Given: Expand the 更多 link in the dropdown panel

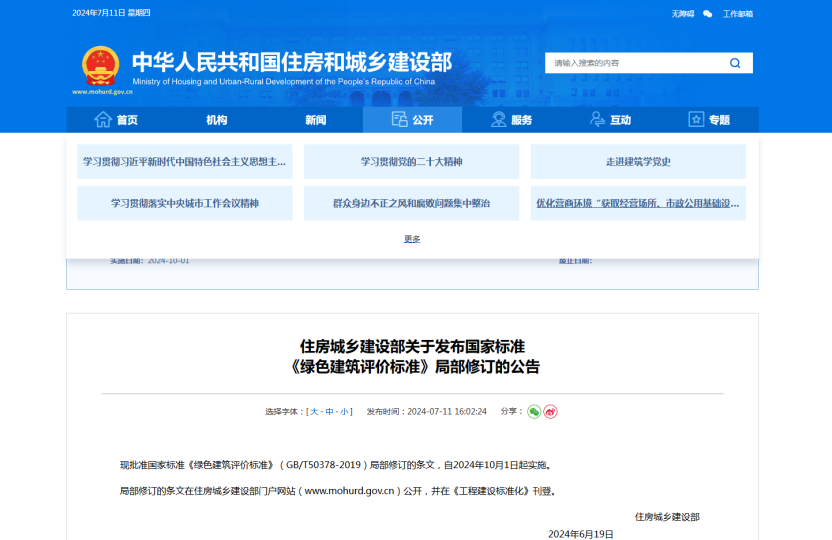Looking at the screenshot, I should (412, 239).
